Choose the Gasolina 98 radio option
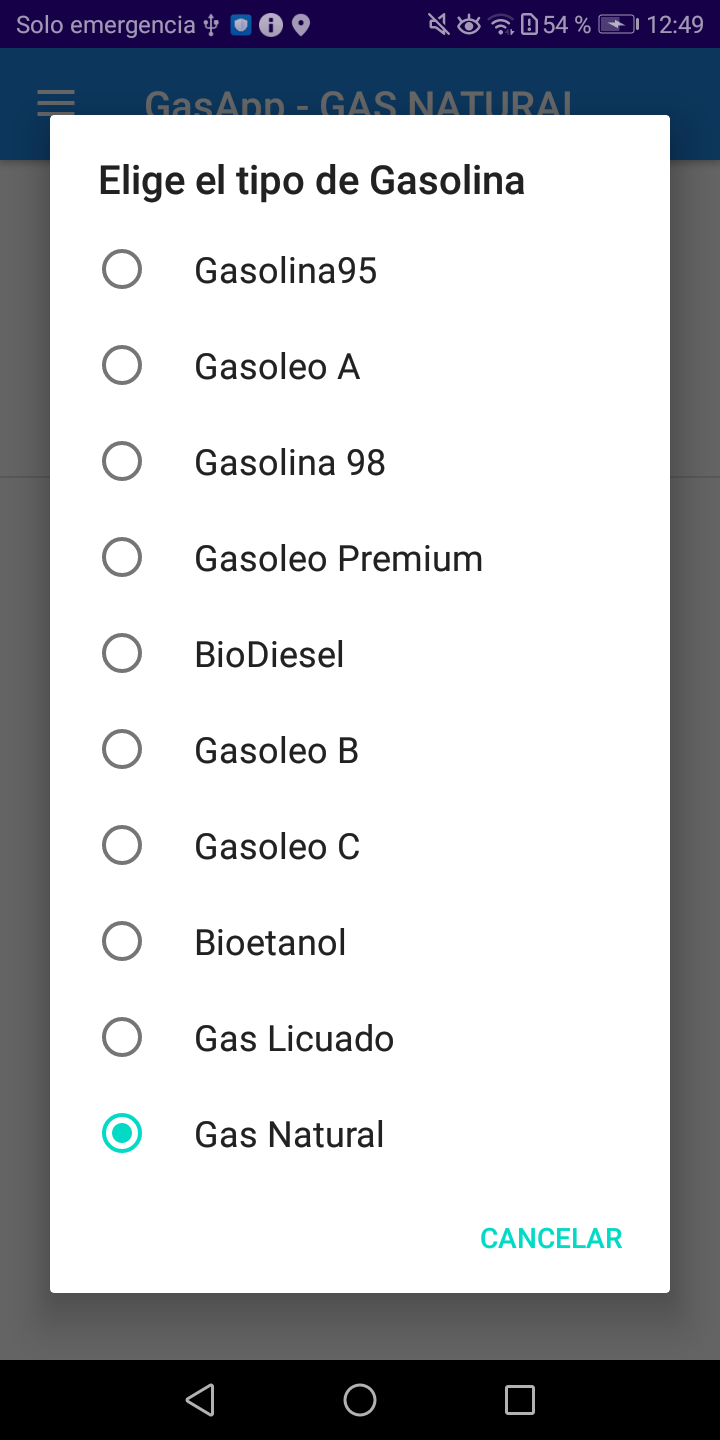 122,462
